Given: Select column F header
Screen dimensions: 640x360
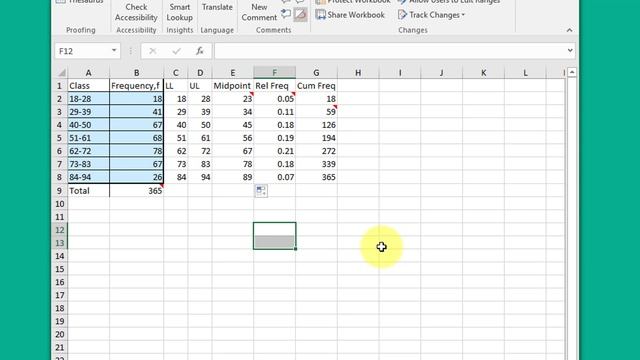Looking at the screenshot, I should click(274, 73).
